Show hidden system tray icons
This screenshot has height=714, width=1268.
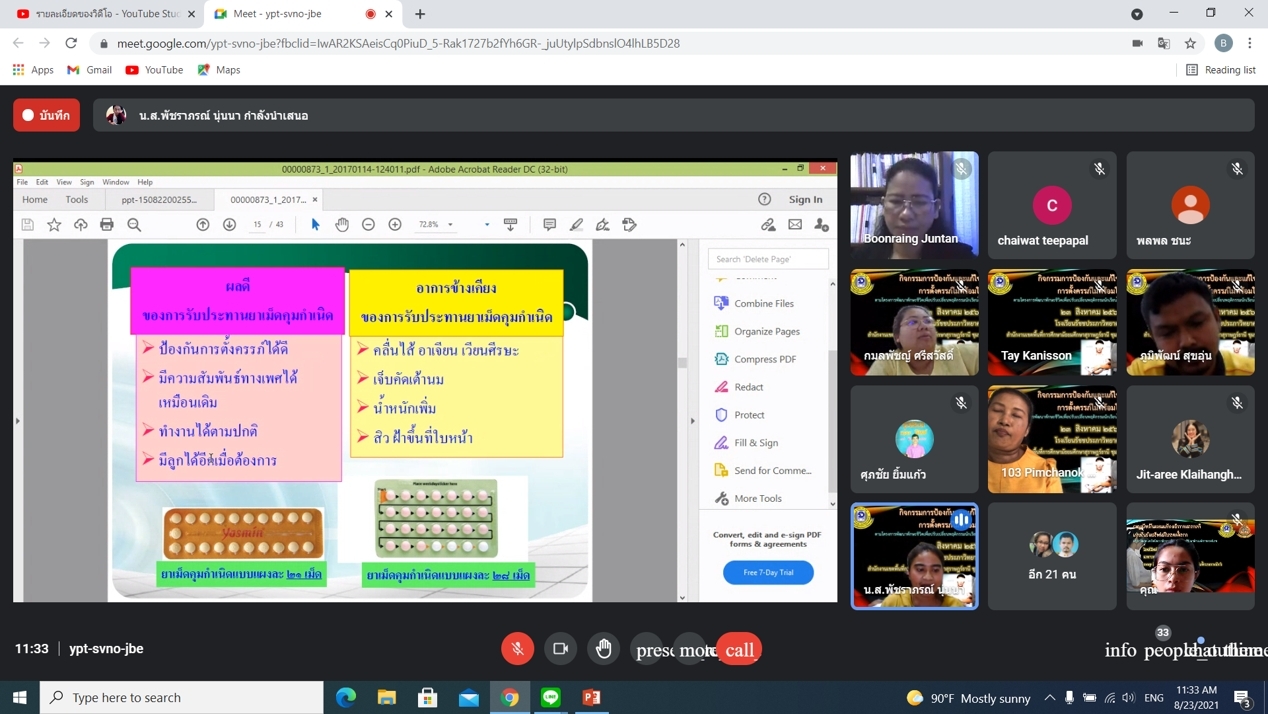point(1049,697)
